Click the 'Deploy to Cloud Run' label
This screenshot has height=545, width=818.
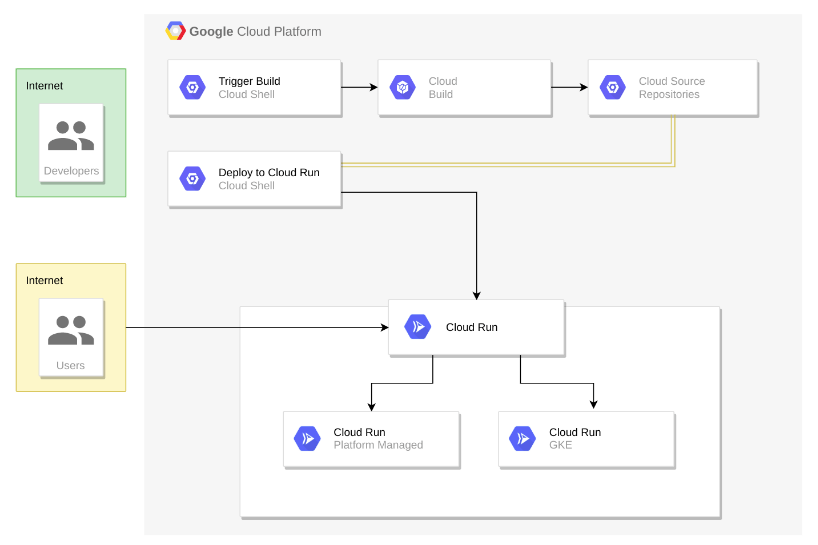click(269, 172)
